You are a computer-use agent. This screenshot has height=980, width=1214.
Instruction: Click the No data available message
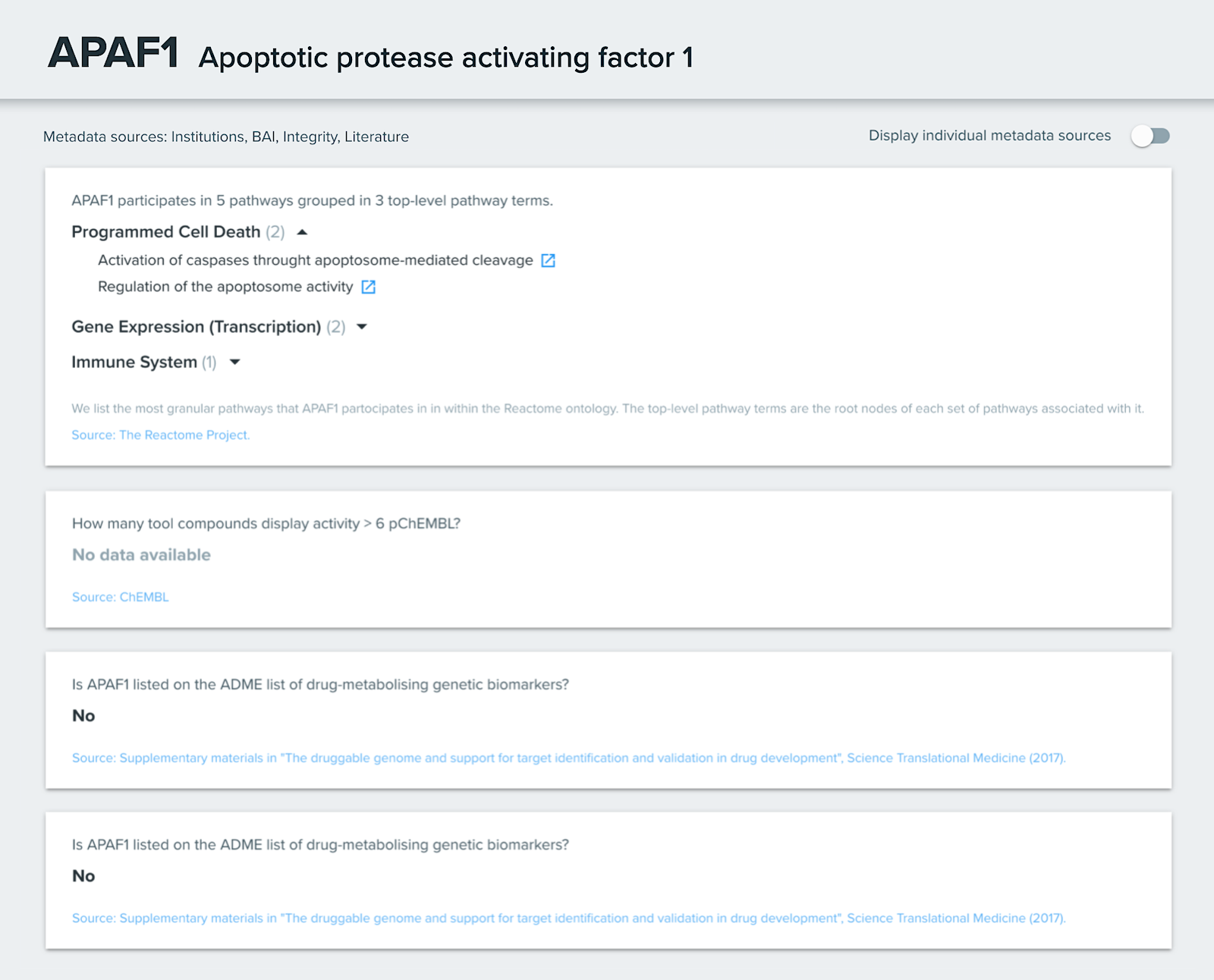coord(141,554)
